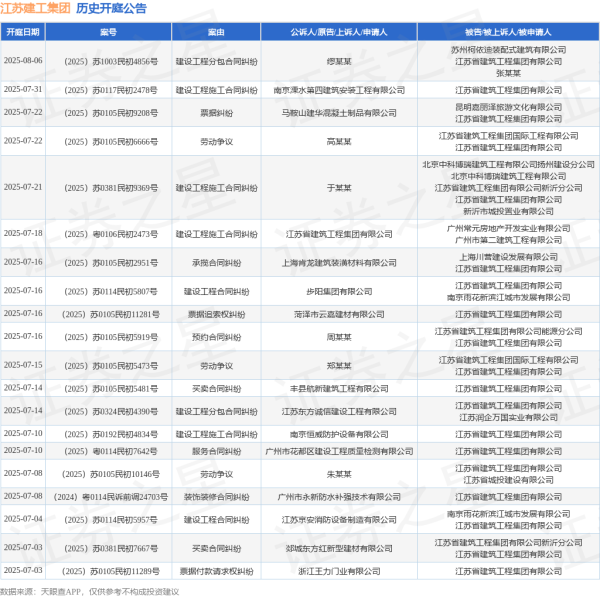Click defendant 昆明嘉丽泽旅游文化有限公司
Screen dimensions: 600x597
[509, 107]
